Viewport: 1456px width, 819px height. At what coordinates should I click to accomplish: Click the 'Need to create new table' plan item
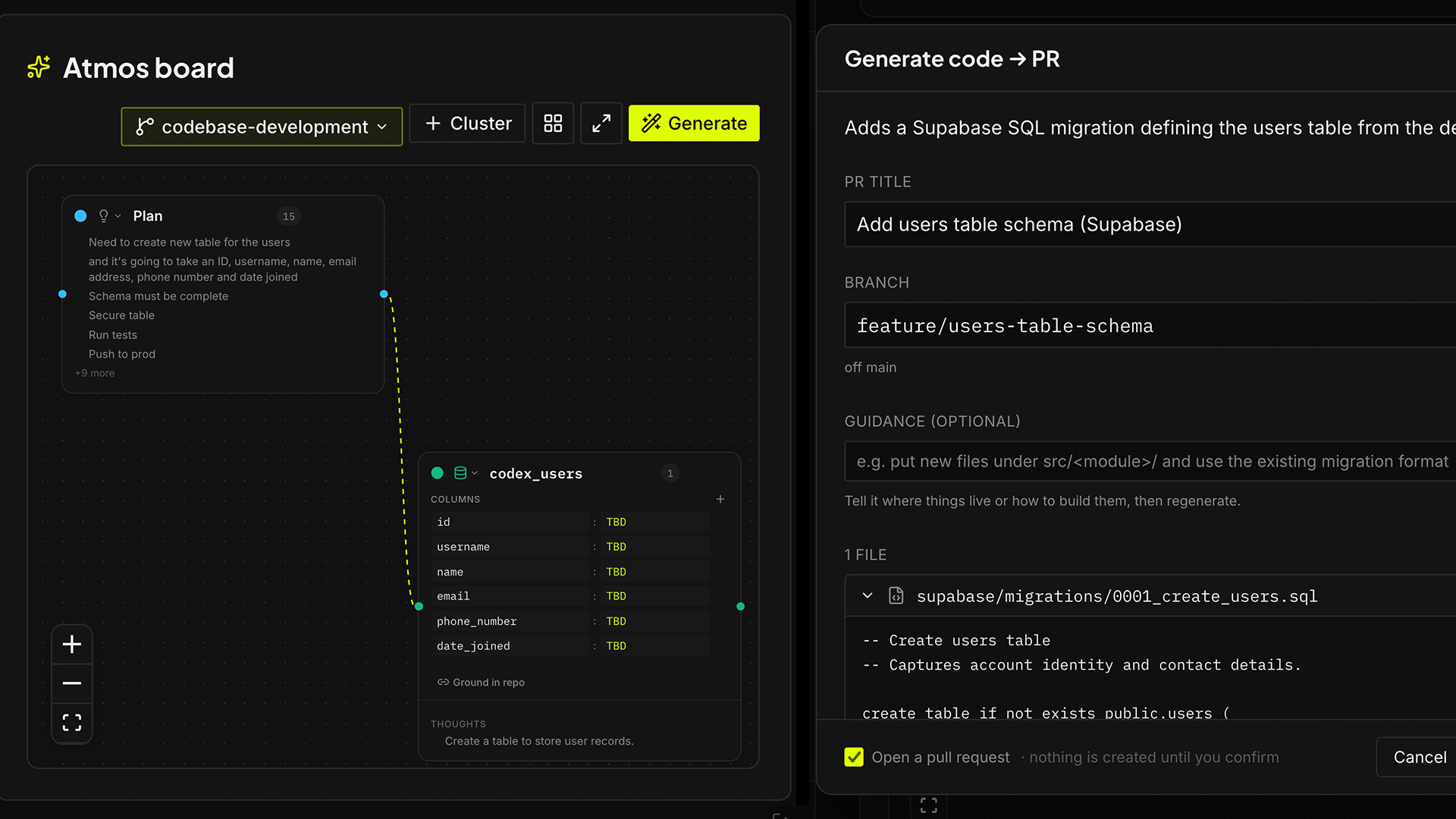coord(190,243)
